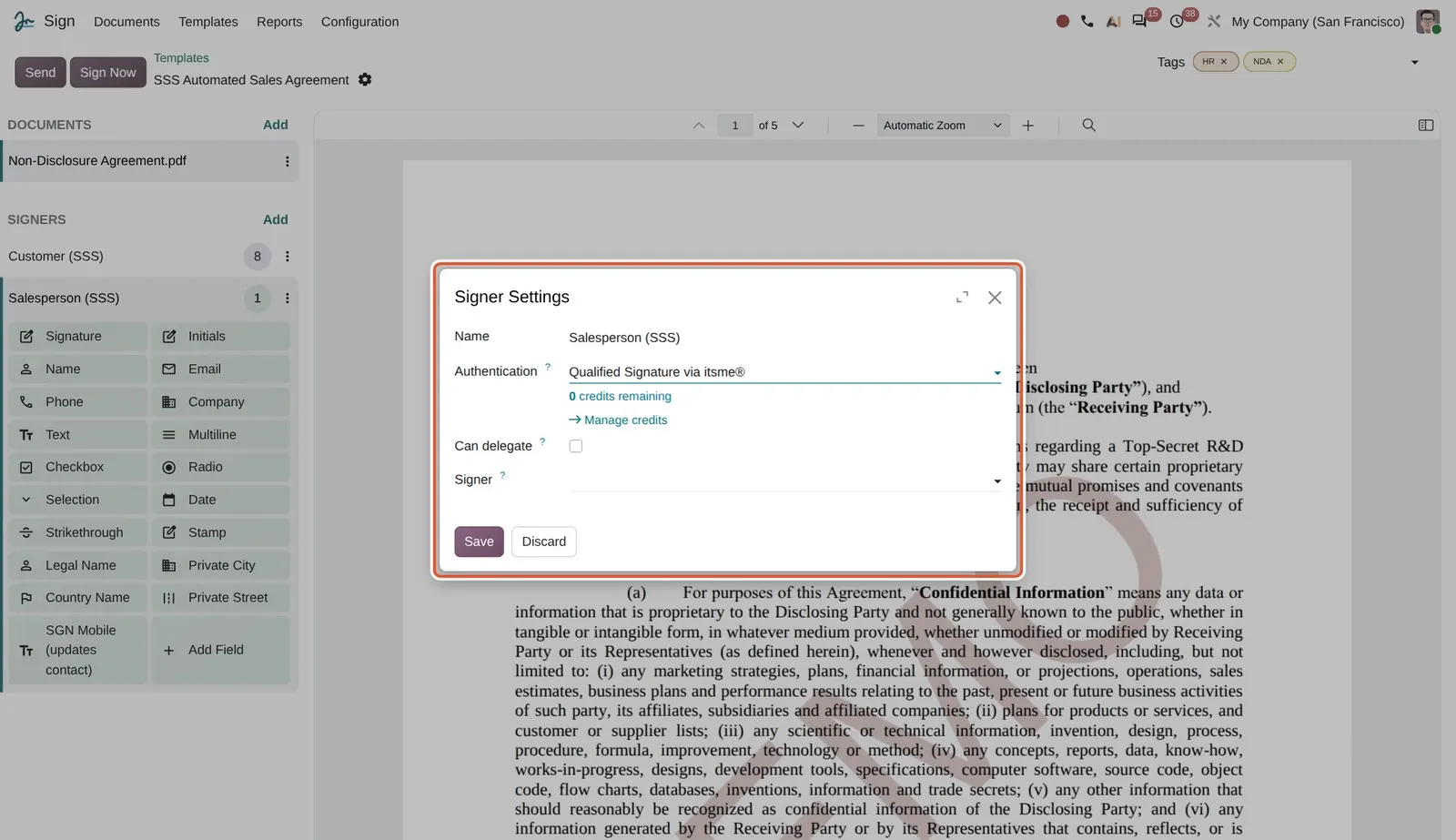Click the debug tools wrench icon
The height and width of the screenshot is (840, 1456).
(1214, 21)
